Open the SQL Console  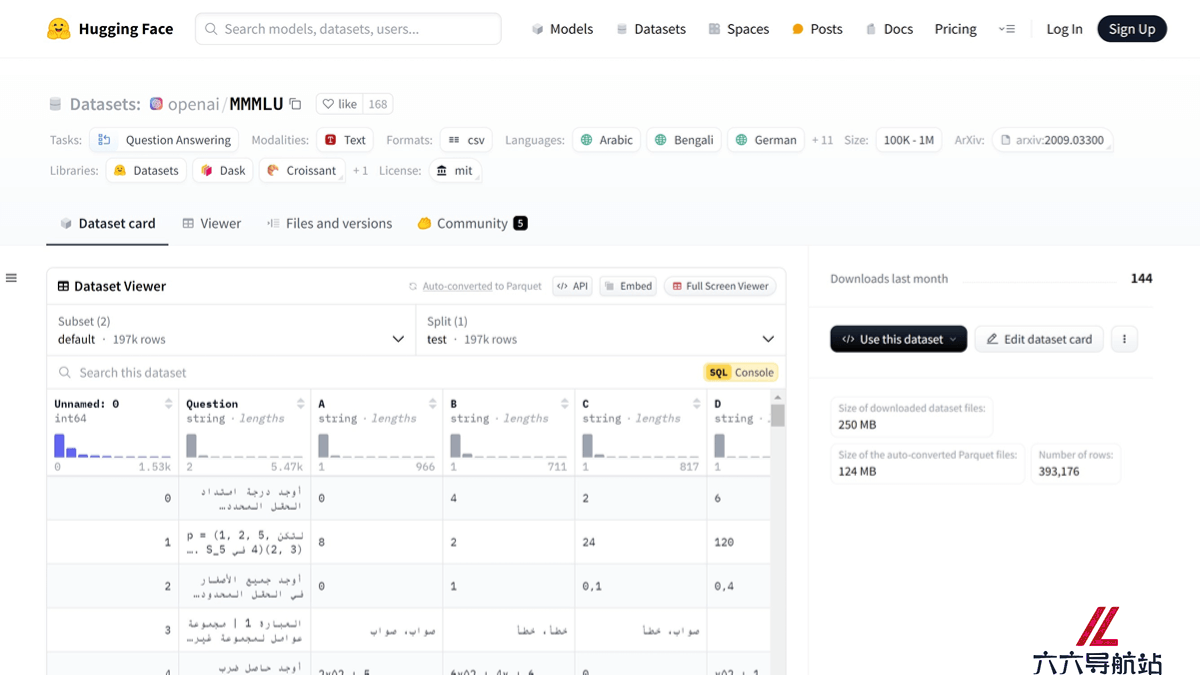[x=741, y=372]
